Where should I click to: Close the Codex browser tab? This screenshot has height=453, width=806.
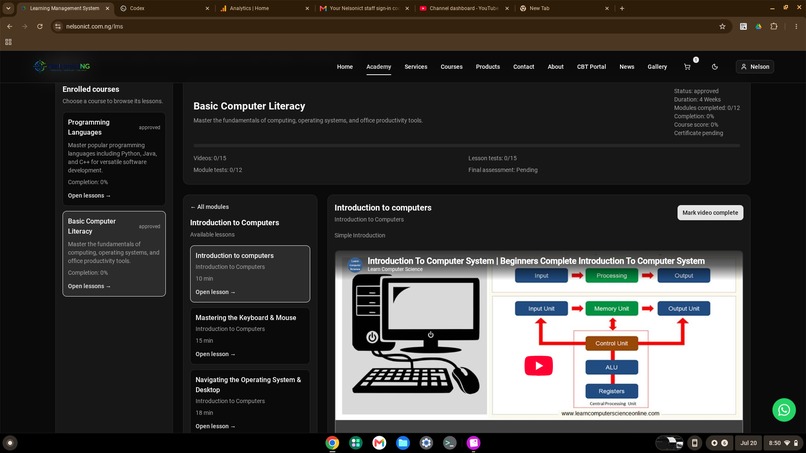click(x=207, y=8)
